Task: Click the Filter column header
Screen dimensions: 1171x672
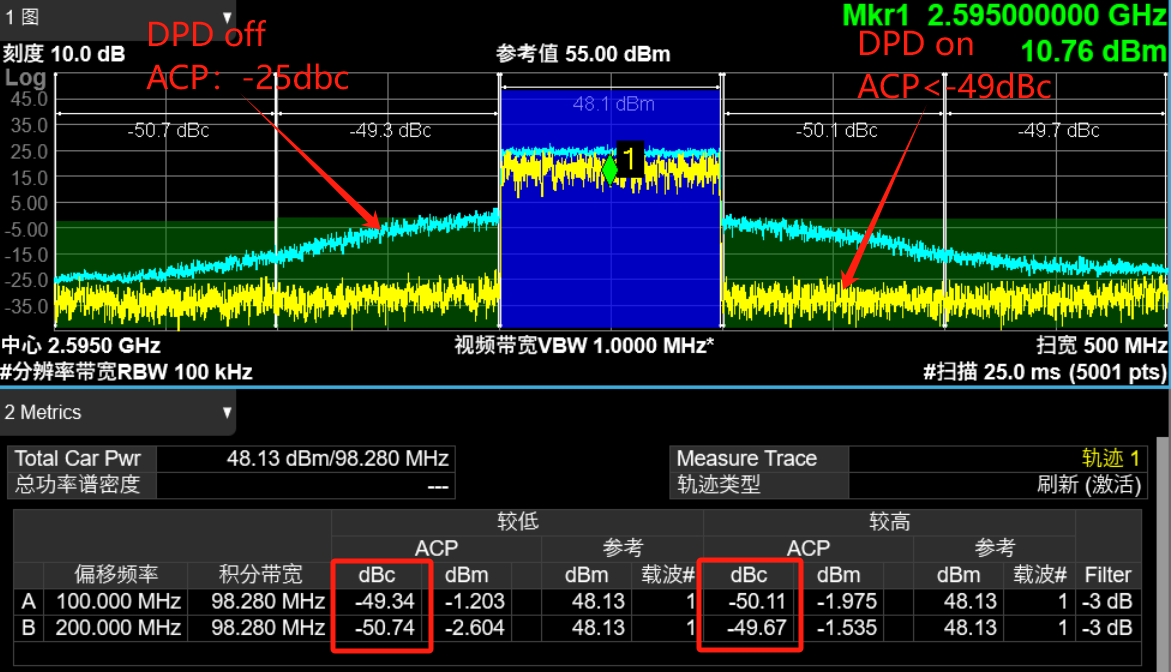Action: [x=1107, y=575]
